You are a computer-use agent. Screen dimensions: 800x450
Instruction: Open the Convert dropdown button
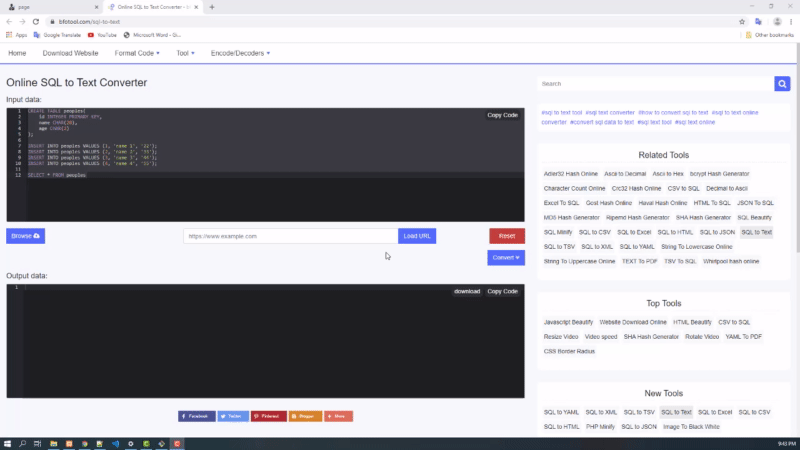506,258
